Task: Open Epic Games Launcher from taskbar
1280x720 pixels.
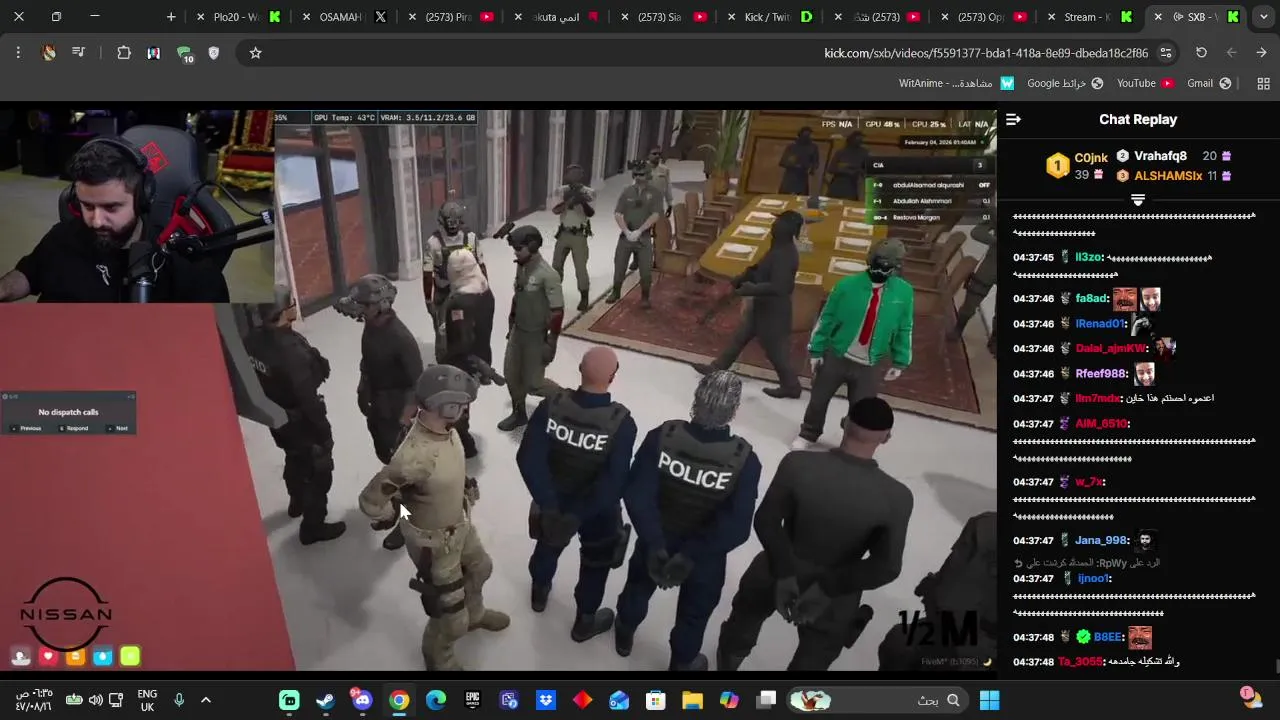Action: pyautogui.click(x=472, y=700)
